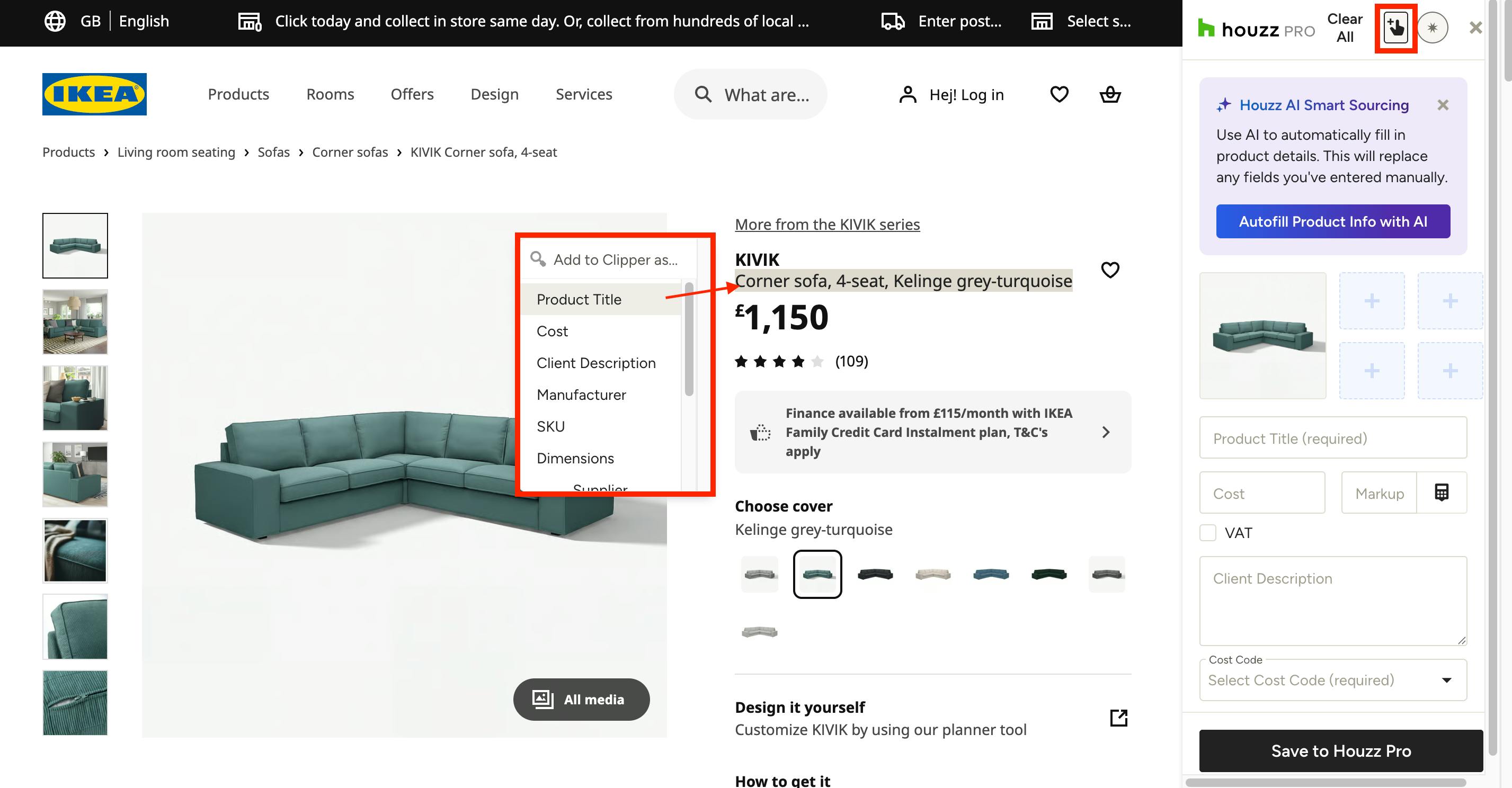Select the beige cover swatch
This screenshot has width=1512, height=788.
(932, 574)
